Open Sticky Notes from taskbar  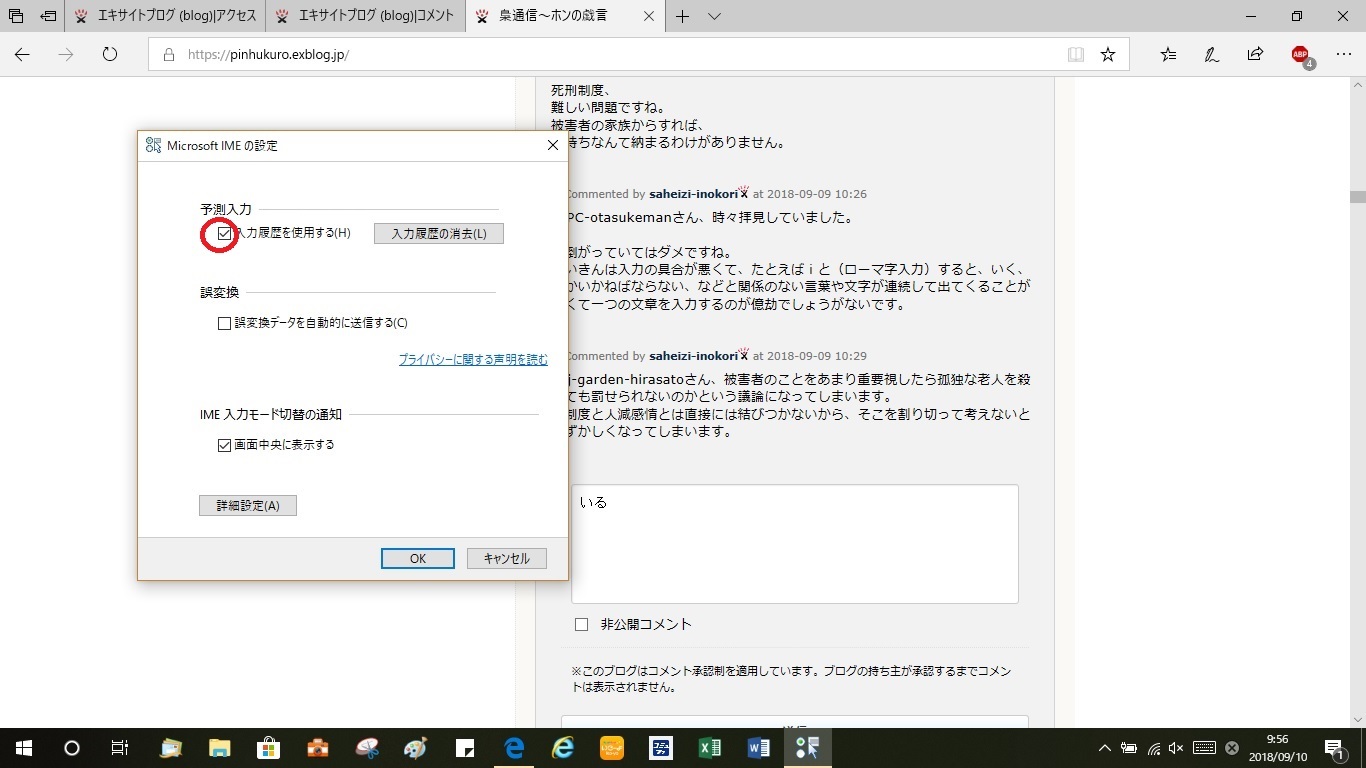point(465,748)
